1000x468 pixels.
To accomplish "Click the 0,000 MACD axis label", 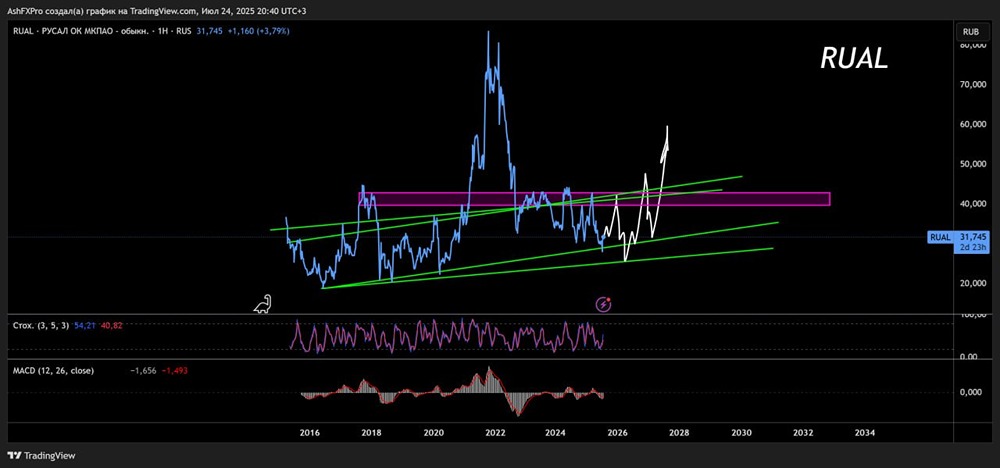I will (973, 392).
